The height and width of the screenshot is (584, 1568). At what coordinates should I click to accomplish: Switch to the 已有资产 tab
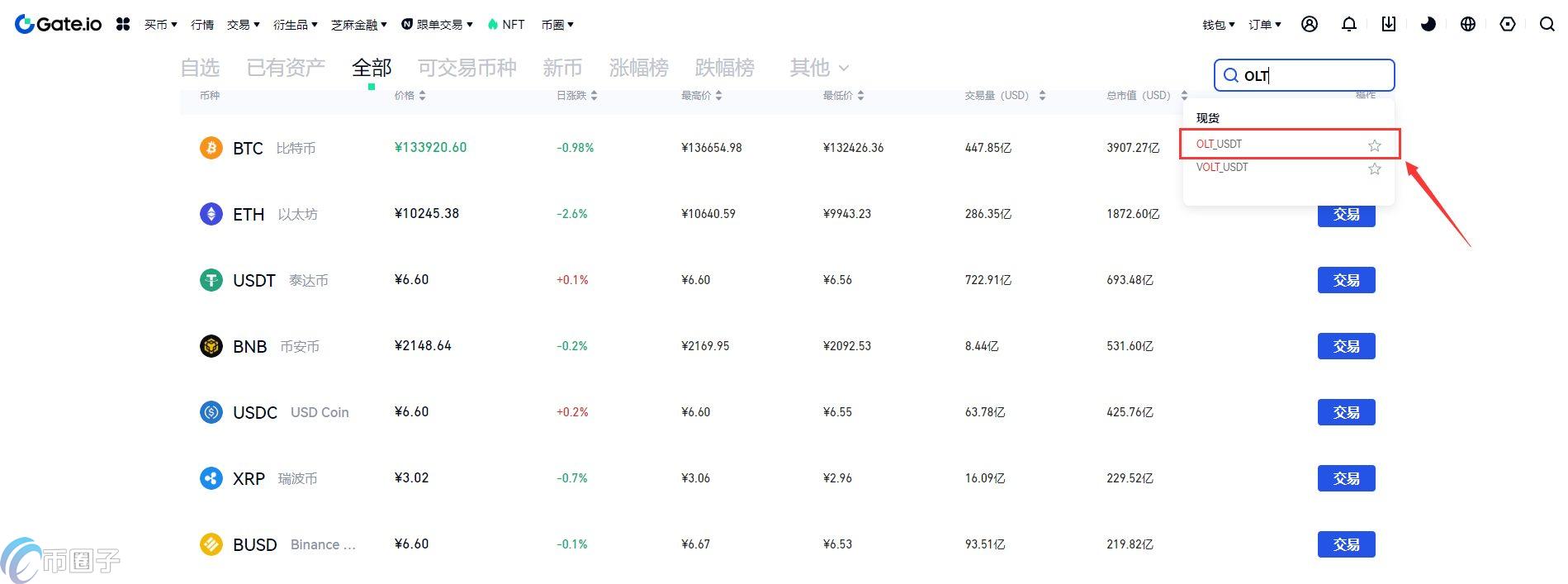click(286, 68)
